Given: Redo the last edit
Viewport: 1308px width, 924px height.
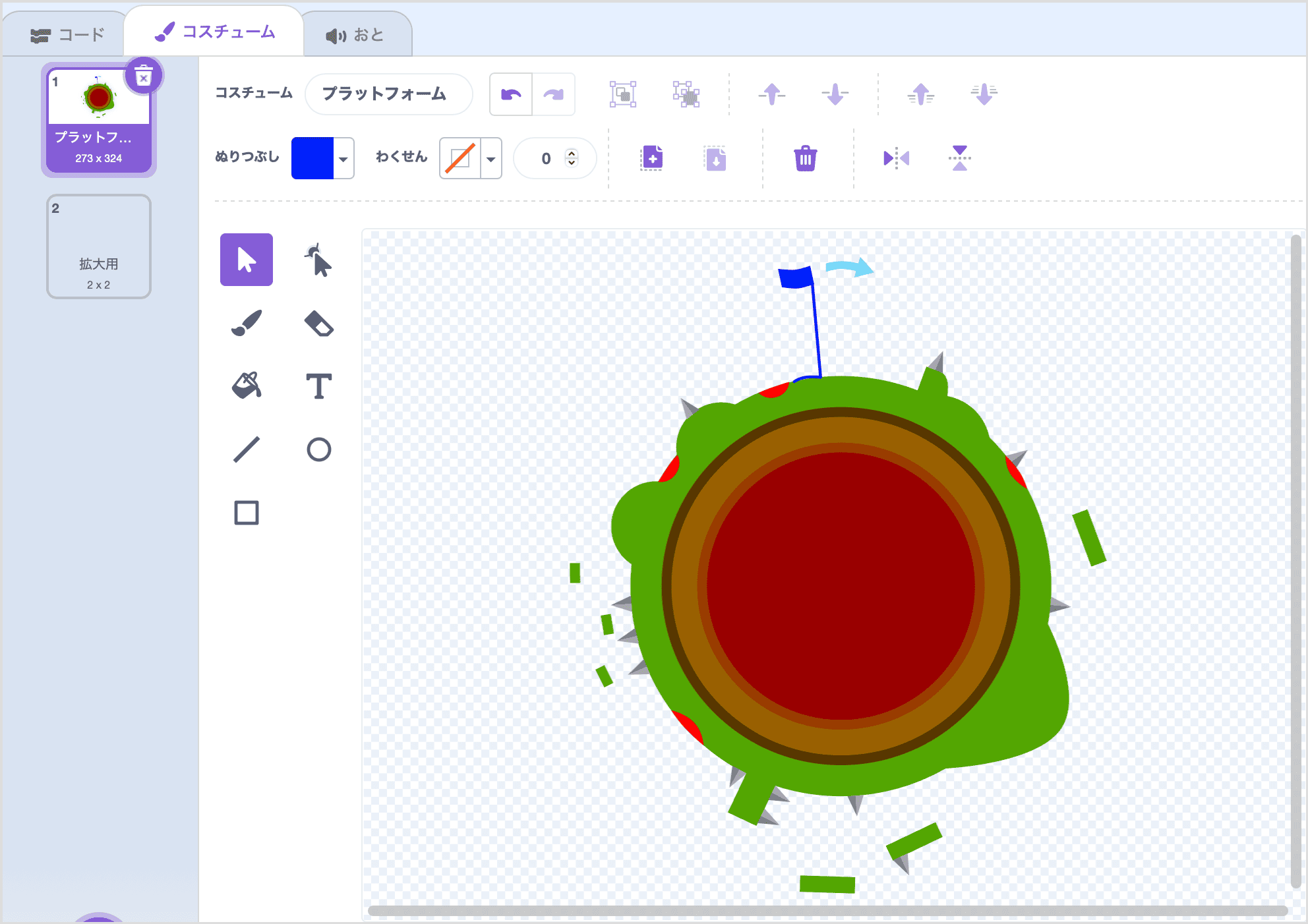Looking at the screenshot, I should [x=554, y=94].
